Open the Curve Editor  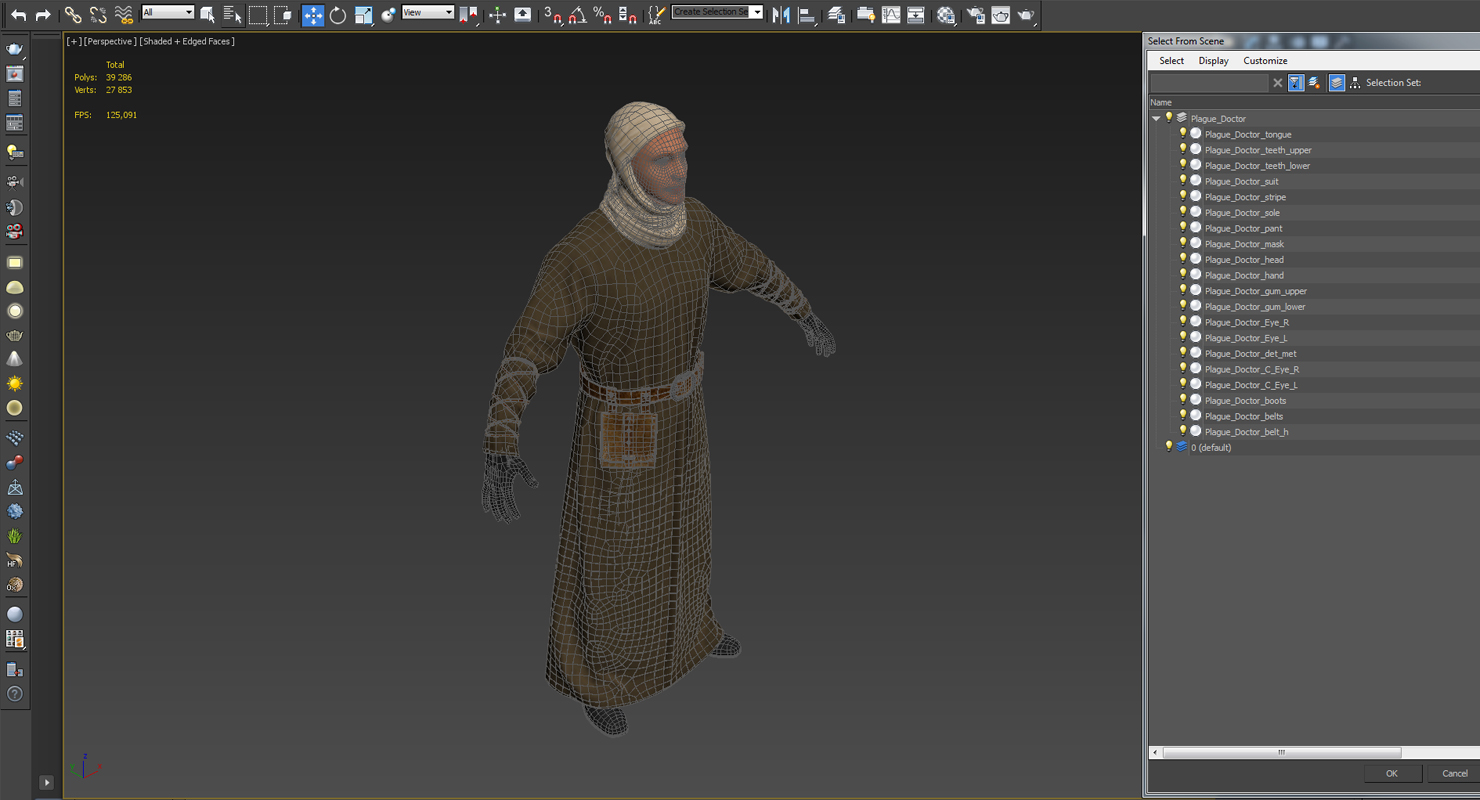pyautogui.click(x=891, y=14)
